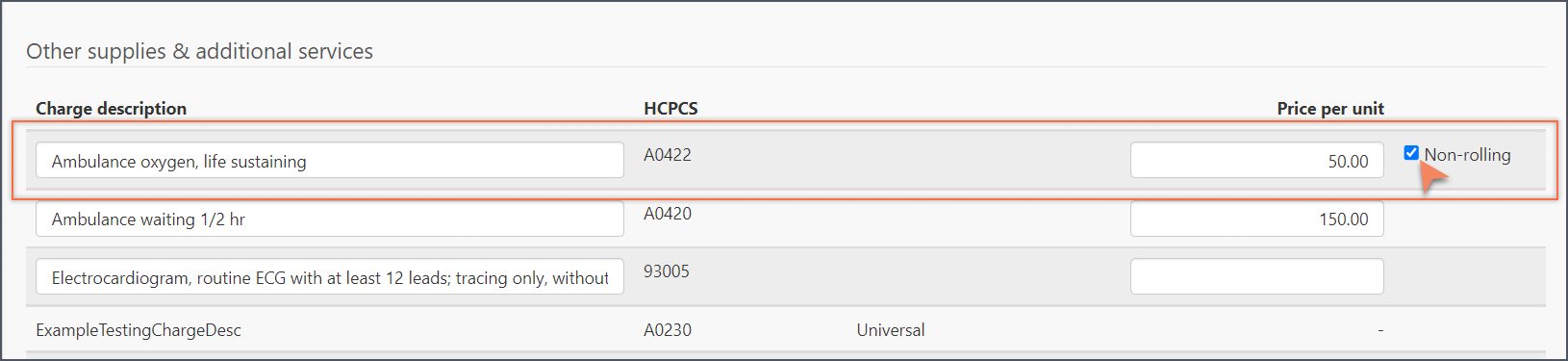Select HCPCS code A0420

pos(668,214)
